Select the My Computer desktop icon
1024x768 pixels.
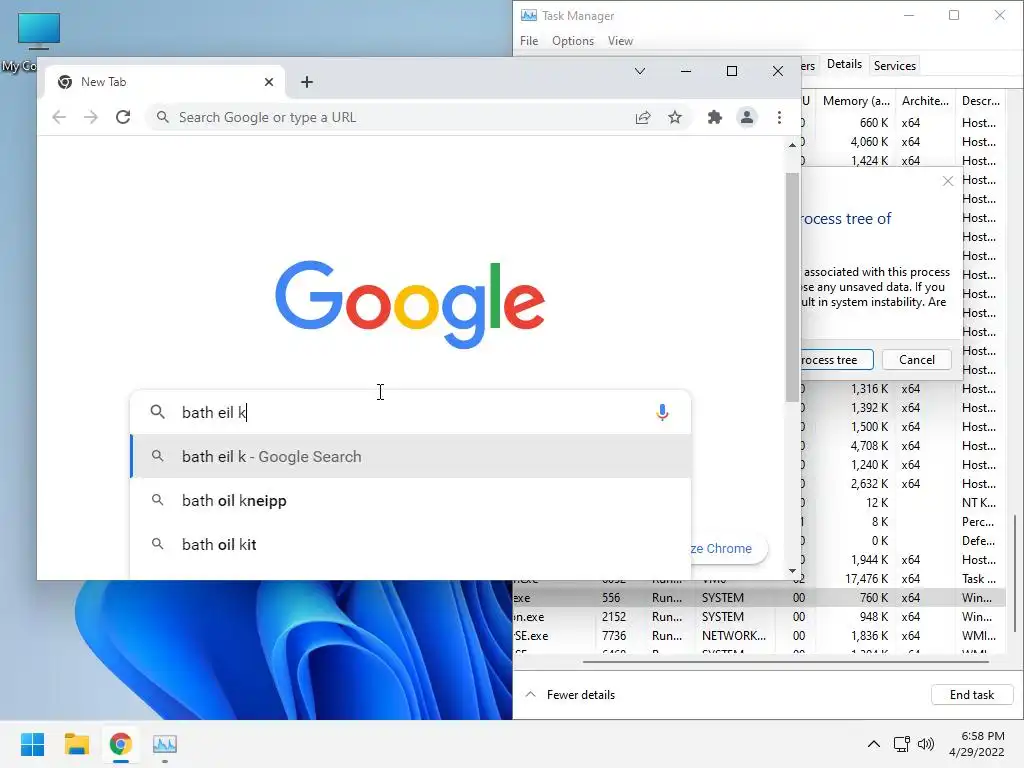pos(38,40)
